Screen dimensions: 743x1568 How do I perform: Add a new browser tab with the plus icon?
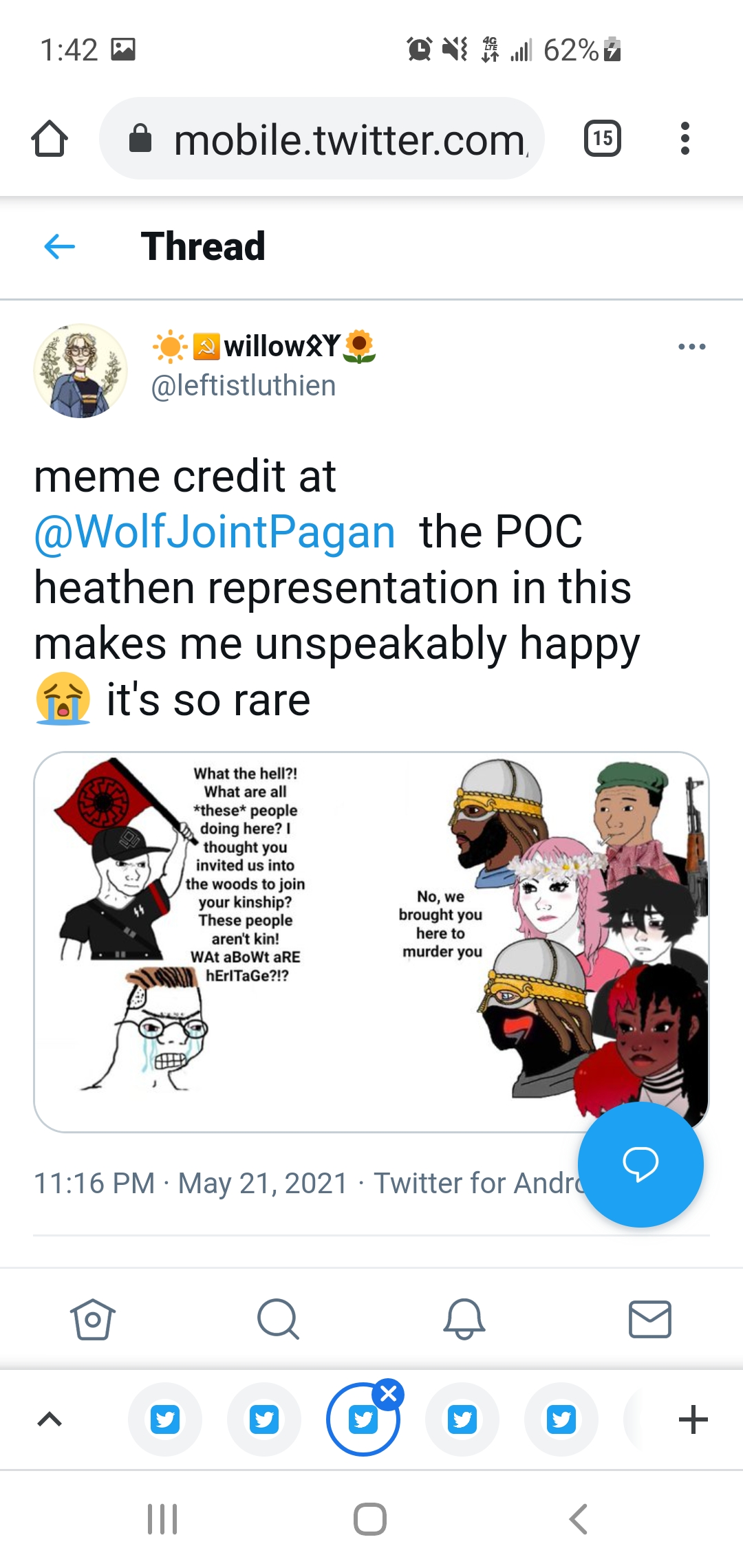pos(693,1419)
